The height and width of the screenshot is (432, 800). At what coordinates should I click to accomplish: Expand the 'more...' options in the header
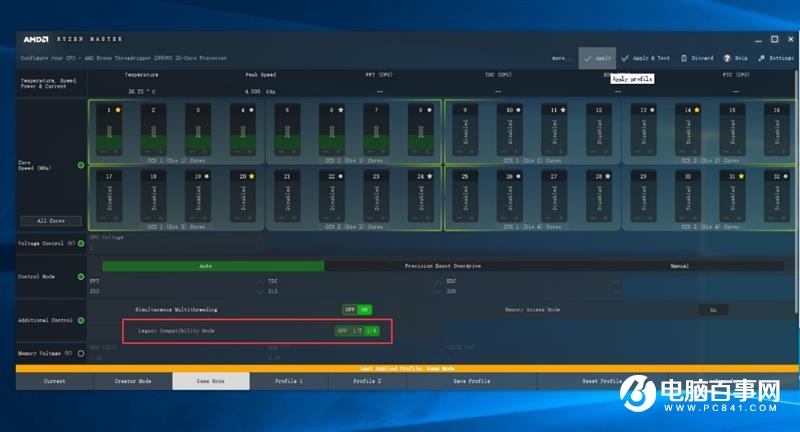pyautogui.click(x=562, y=58)
